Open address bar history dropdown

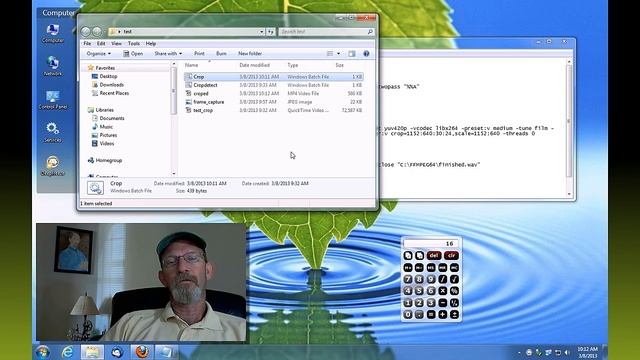click(262, 31)
